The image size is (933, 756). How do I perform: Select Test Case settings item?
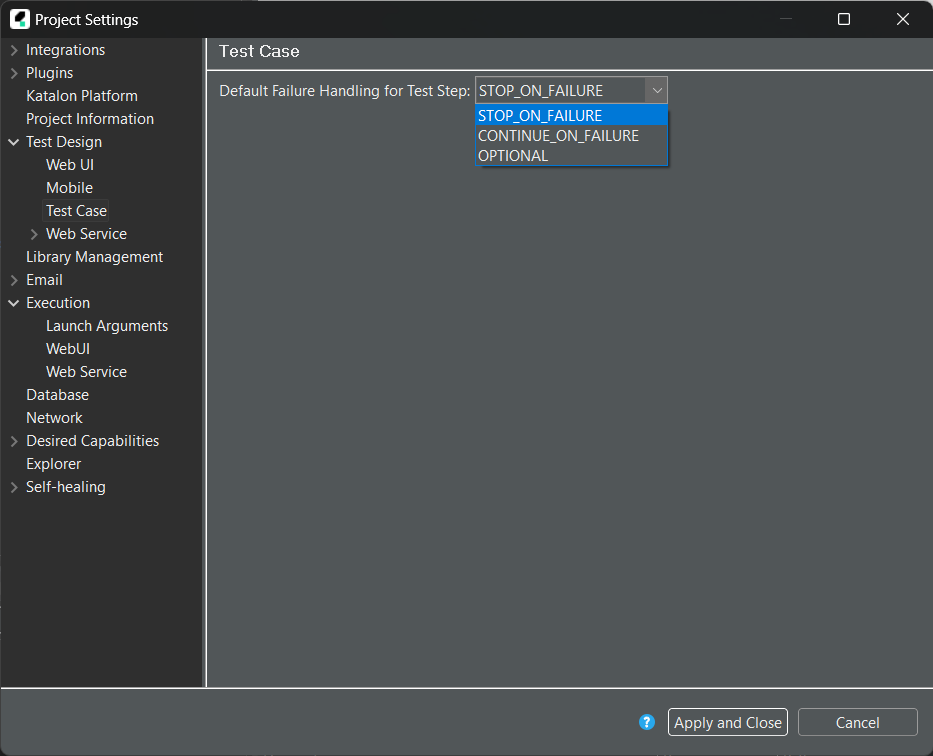(76, 211)
